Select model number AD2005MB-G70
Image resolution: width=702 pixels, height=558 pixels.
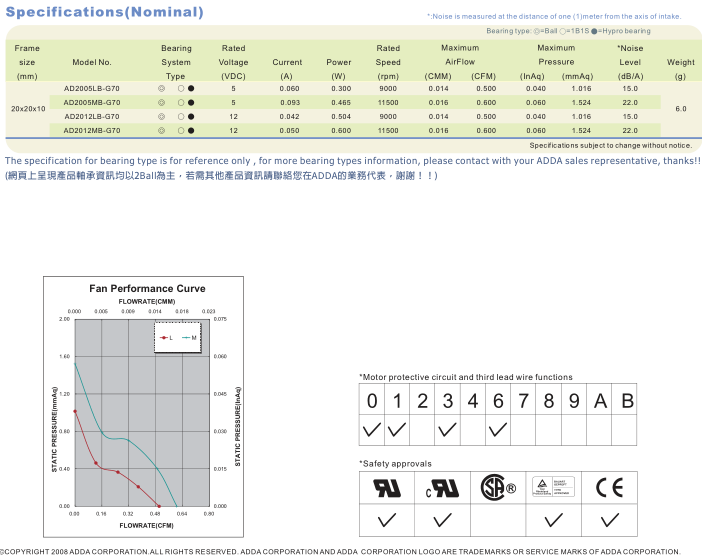click(x=92, y=103)
